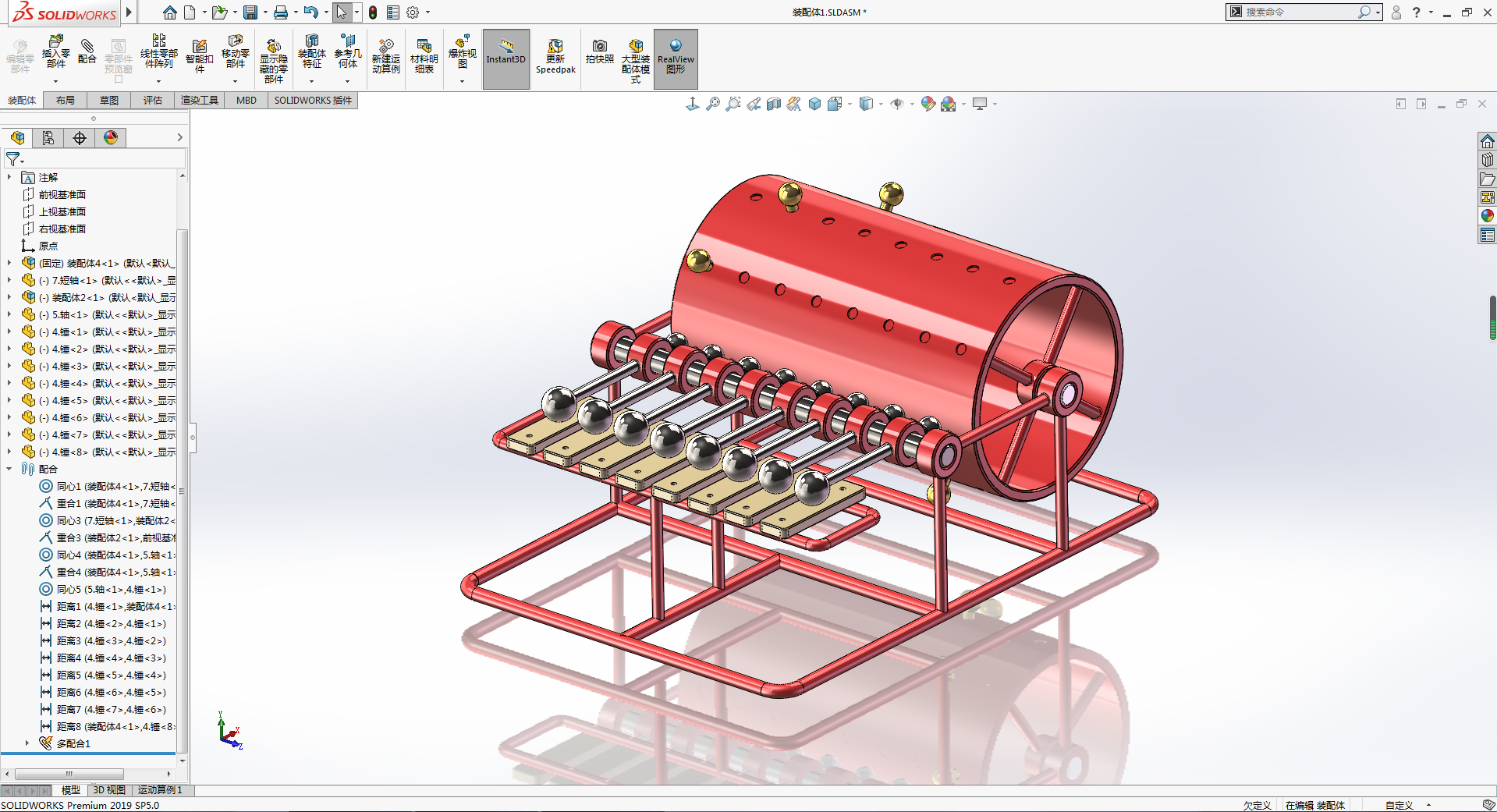Open the Options gear icon
This screenshot has width=1497, height=812.
coord(413,12)
